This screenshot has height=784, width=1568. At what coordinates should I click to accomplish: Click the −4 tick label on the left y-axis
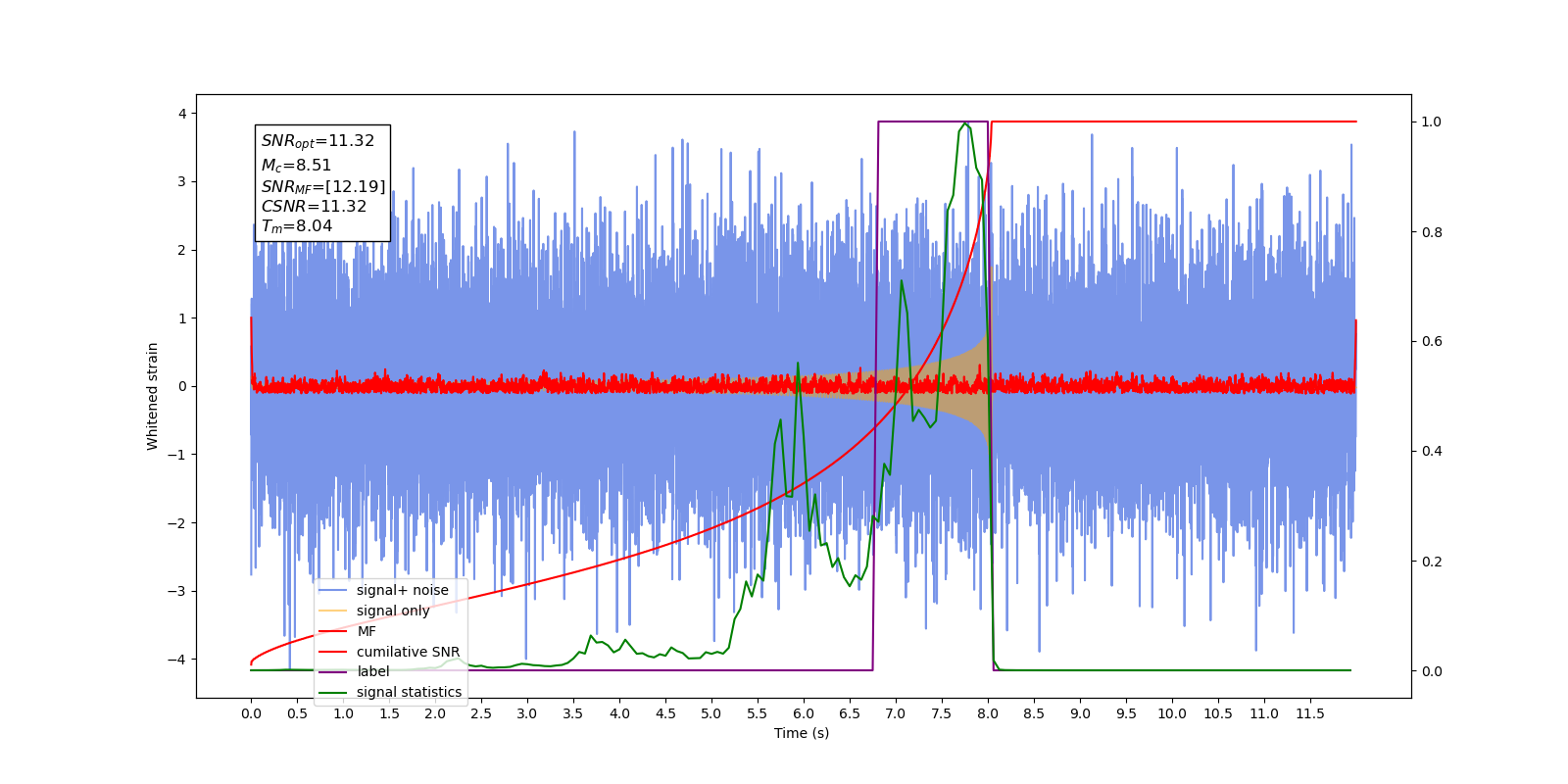coord(177,659)
